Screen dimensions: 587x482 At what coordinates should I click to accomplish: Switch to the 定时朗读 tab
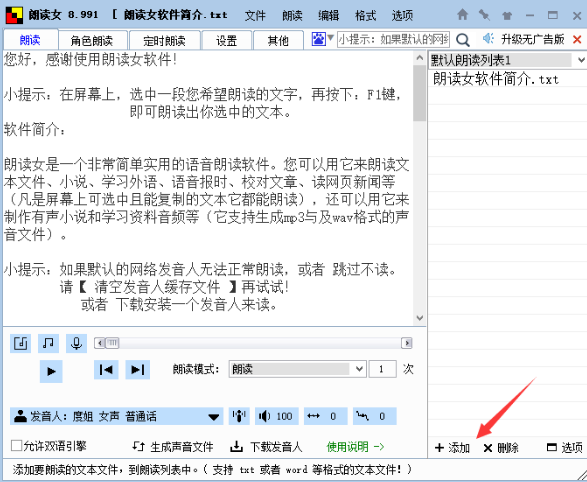click(x=164, y=40)
